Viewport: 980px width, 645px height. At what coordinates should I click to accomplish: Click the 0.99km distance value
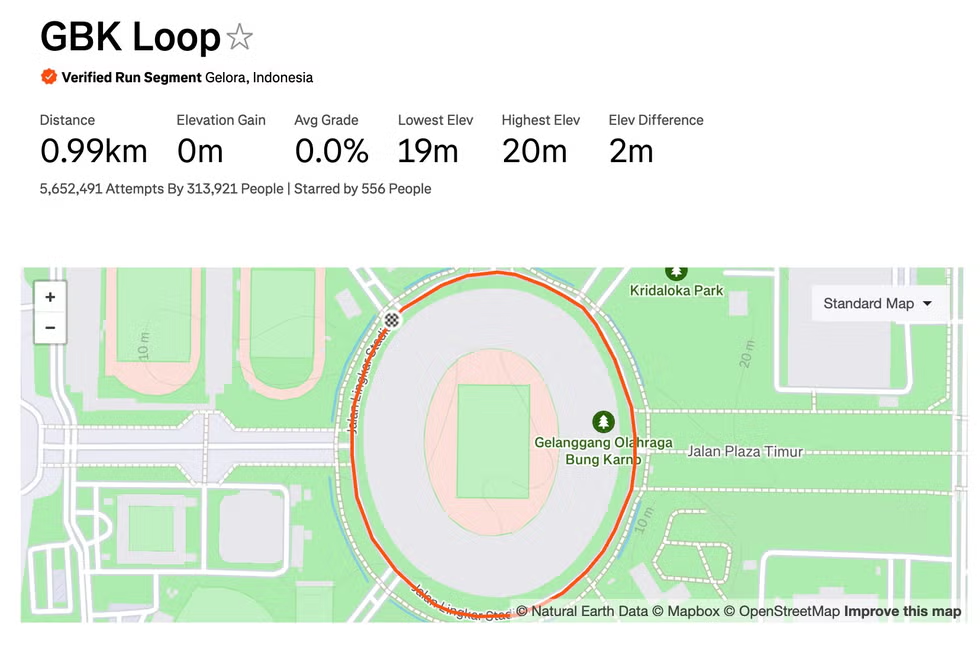tap(94, 151)
